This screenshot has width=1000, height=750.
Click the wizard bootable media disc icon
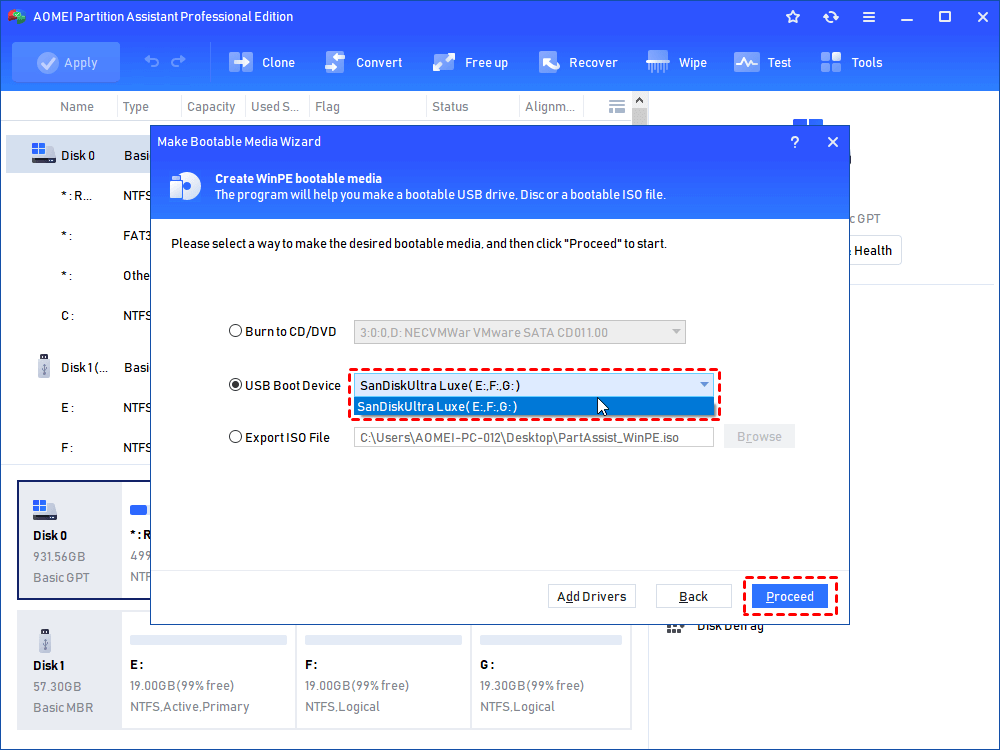(x=185, y=187)
